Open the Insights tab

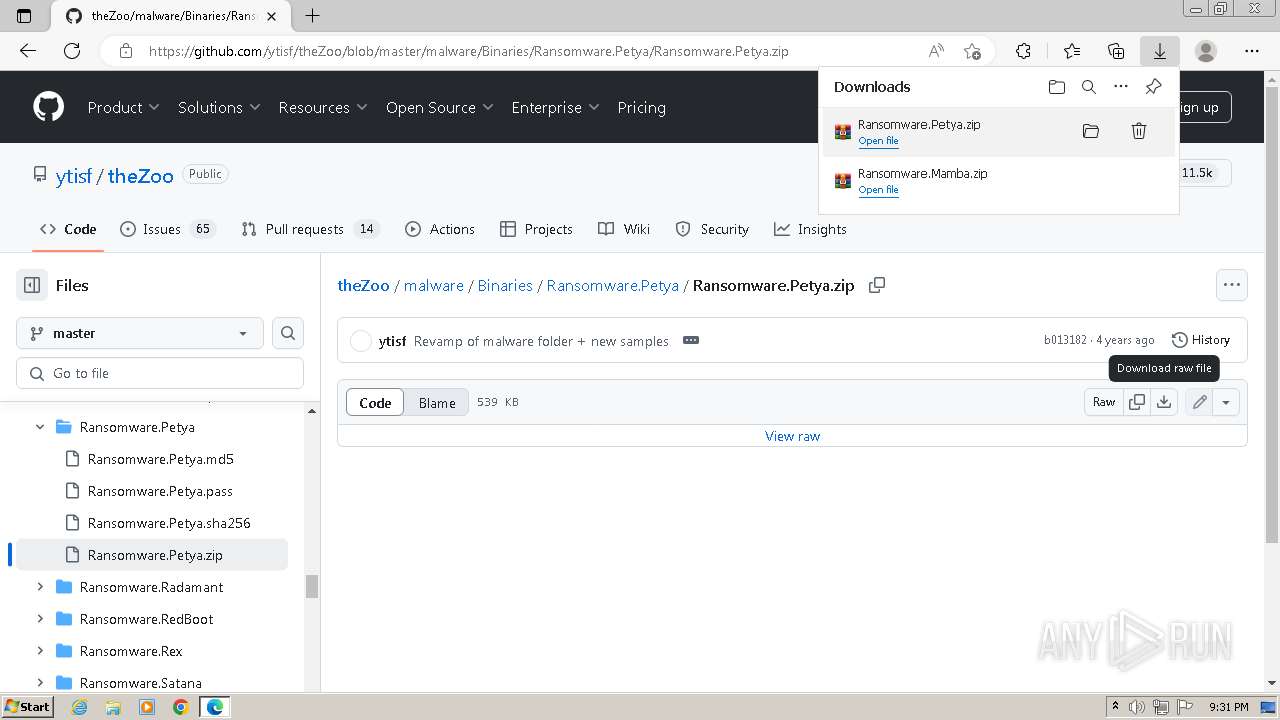pos(810,229)
